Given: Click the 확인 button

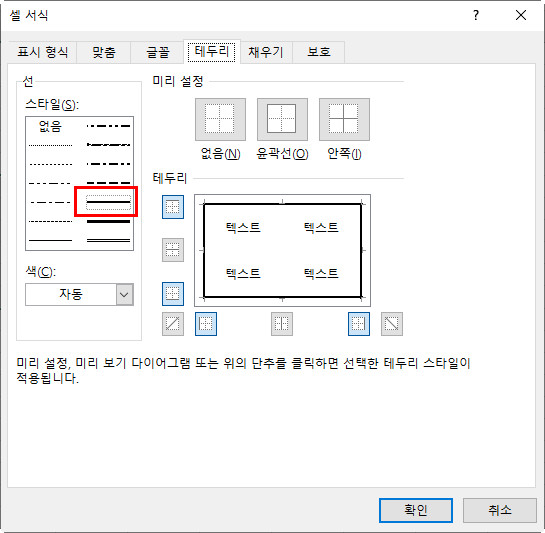Looking at the screenshot, I should tap(416, 510).
